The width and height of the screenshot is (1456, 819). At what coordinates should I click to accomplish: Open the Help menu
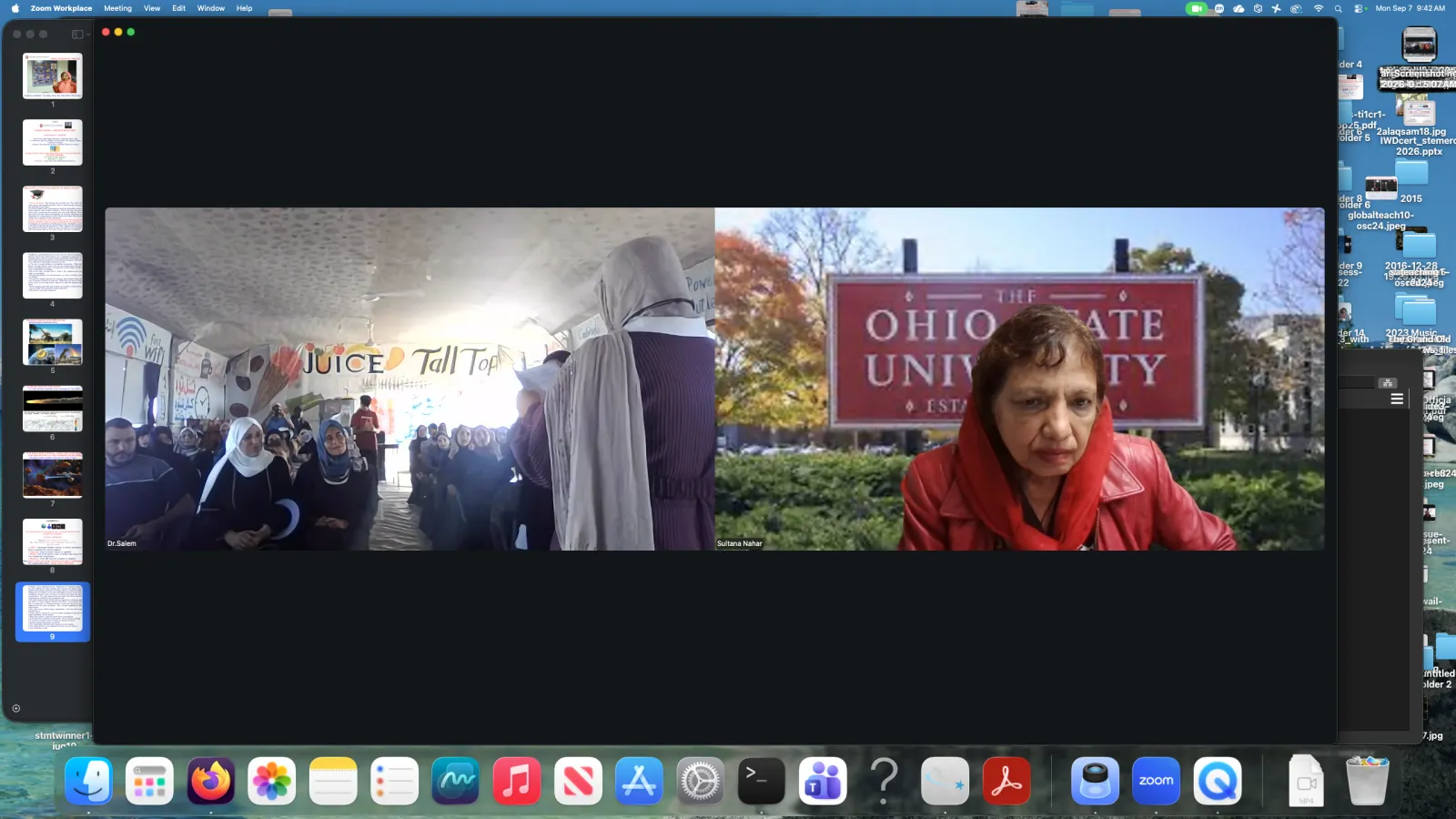(x=244, y=8)
